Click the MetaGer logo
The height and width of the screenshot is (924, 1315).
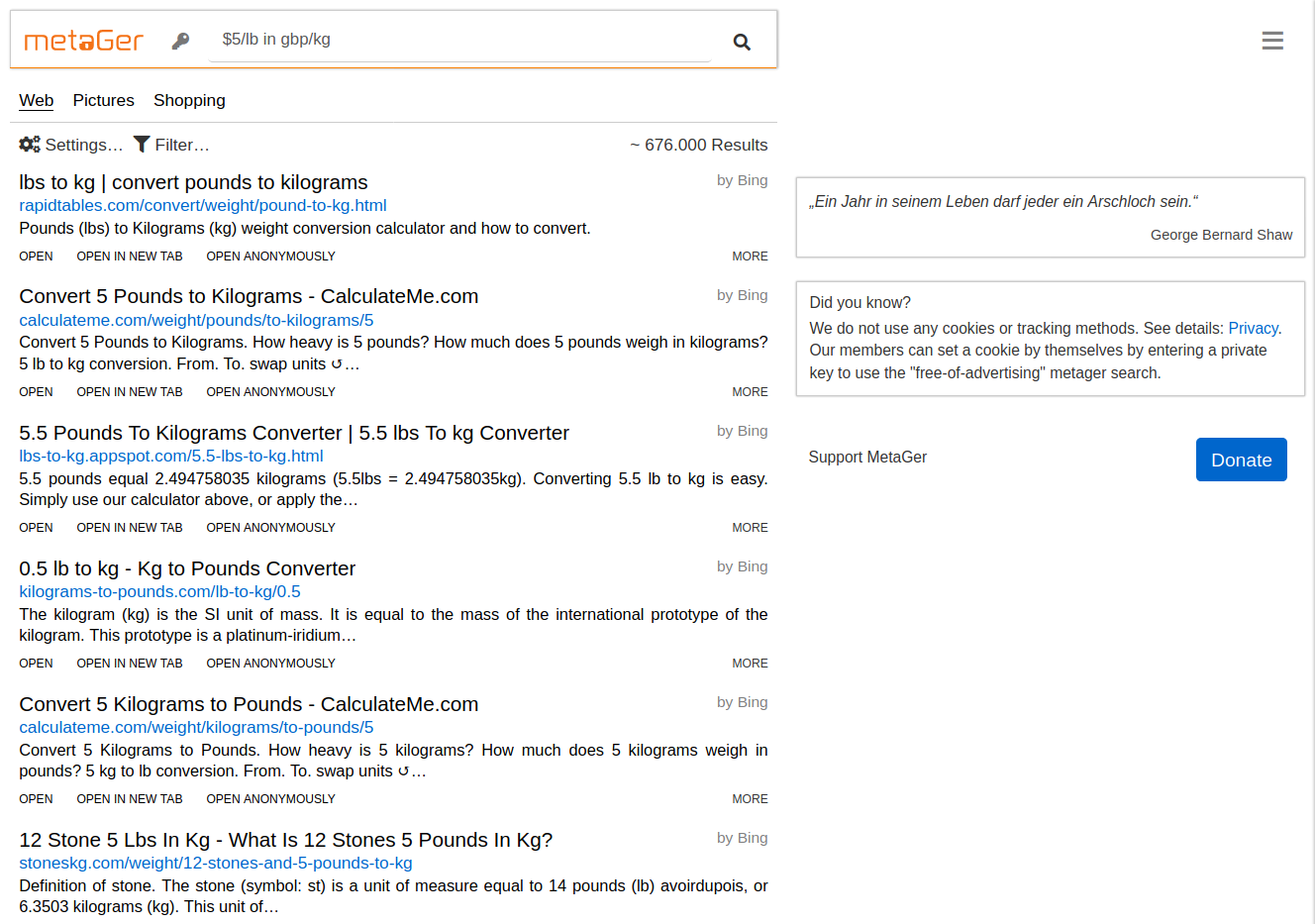(x=84, y=41)
